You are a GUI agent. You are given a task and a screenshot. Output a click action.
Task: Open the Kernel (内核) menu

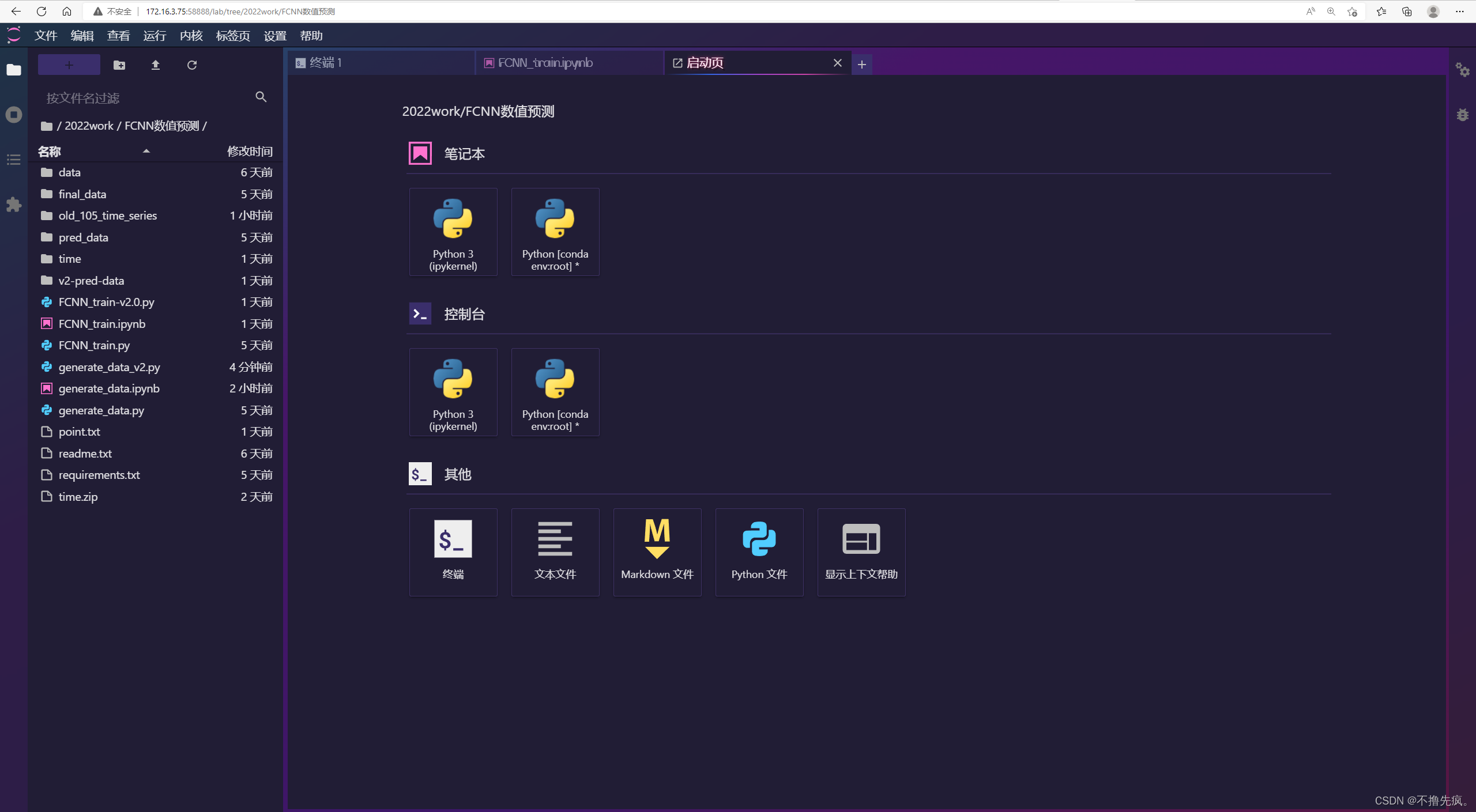click(191, 36)
